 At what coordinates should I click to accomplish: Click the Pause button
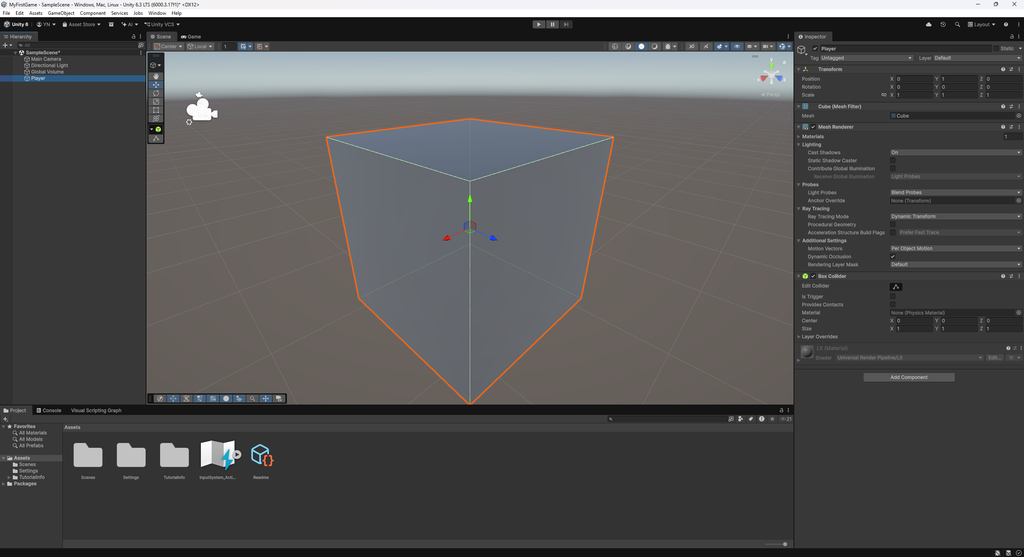coord(552,24)
